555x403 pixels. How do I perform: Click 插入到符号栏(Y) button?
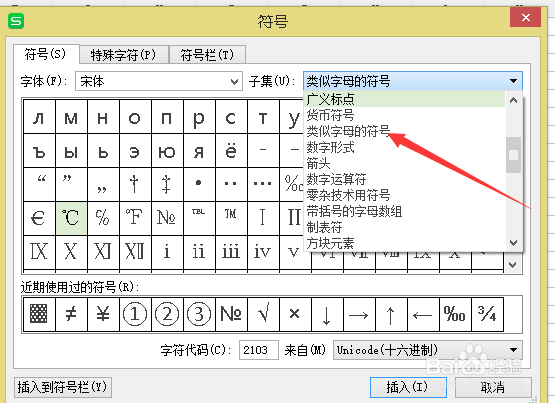pos(63,387)
